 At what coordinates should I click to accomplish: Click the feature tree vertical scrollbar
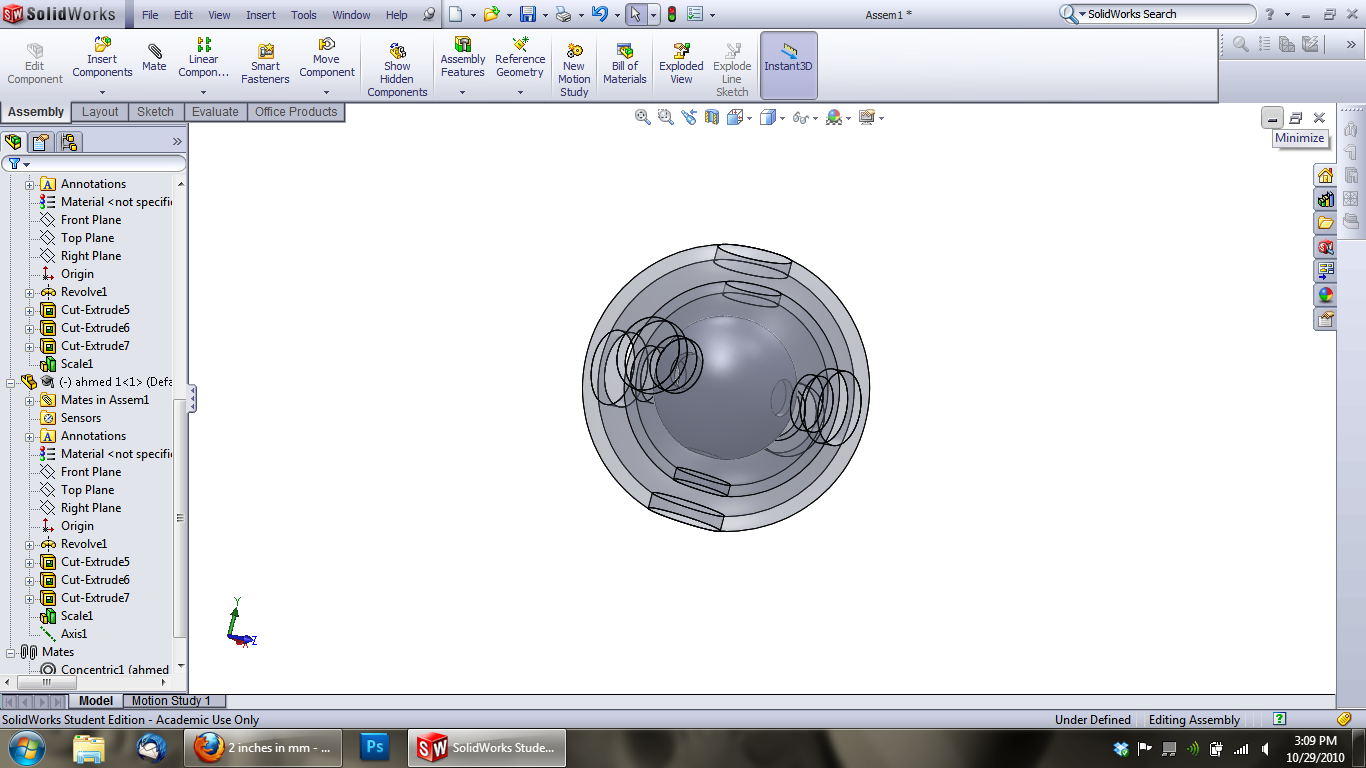pyautogui.click(x=181, y=518)
